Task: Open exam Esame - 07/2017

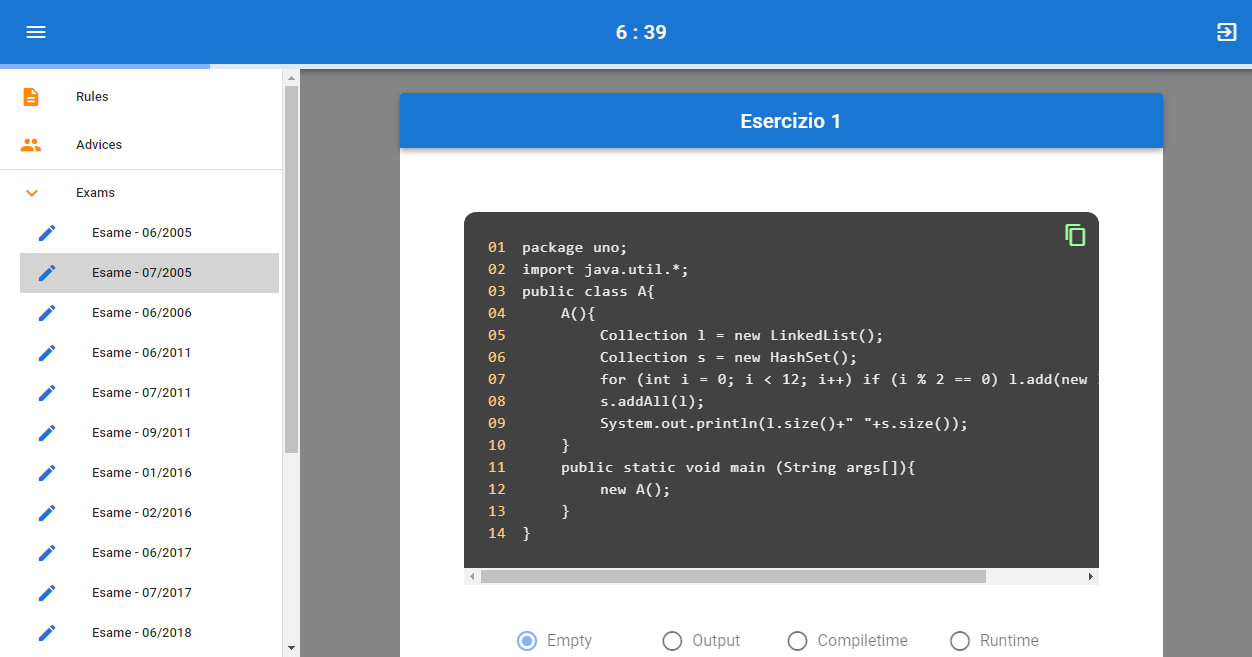Action: (150, 593)
